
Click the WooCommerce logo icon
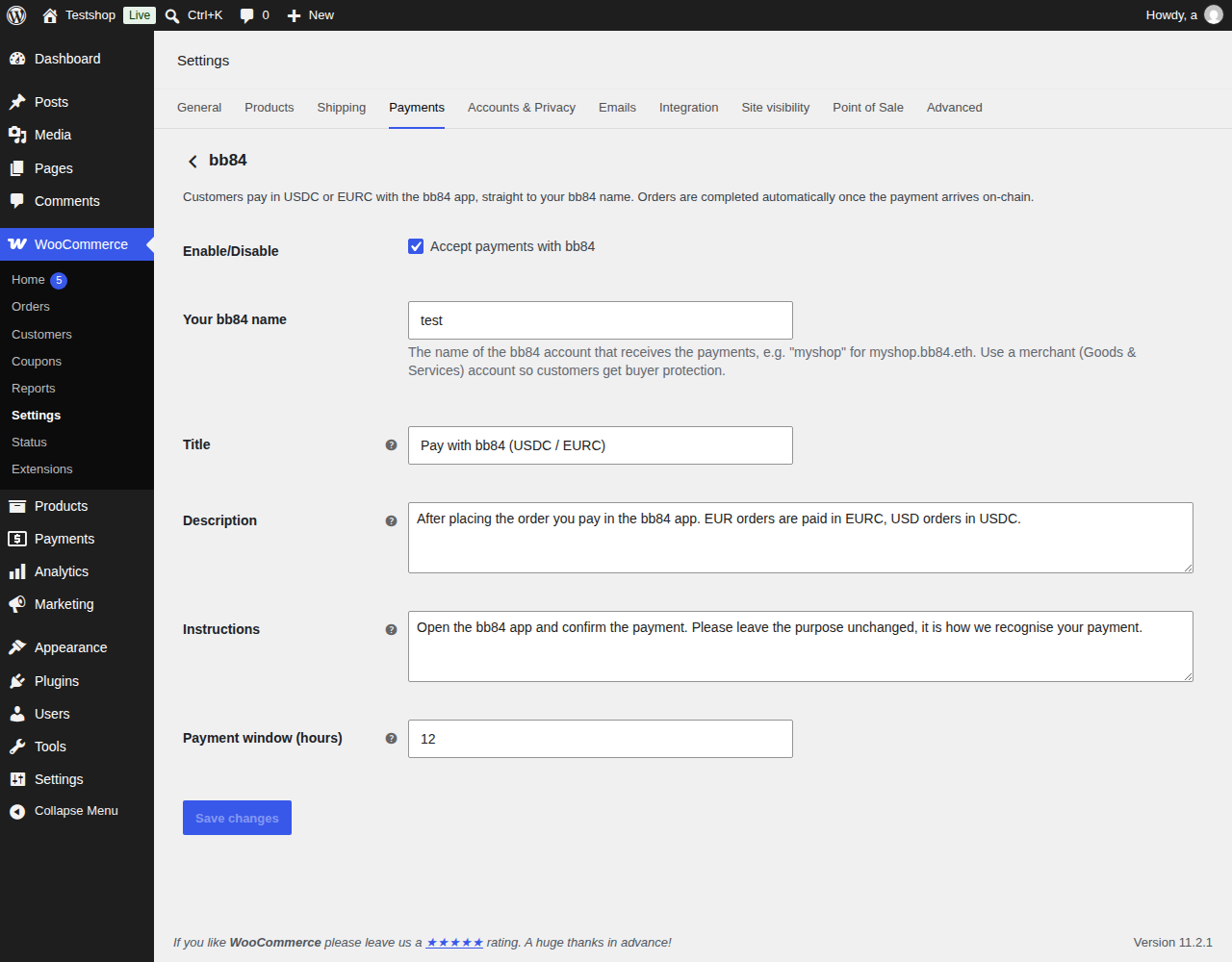coord(17,244)
